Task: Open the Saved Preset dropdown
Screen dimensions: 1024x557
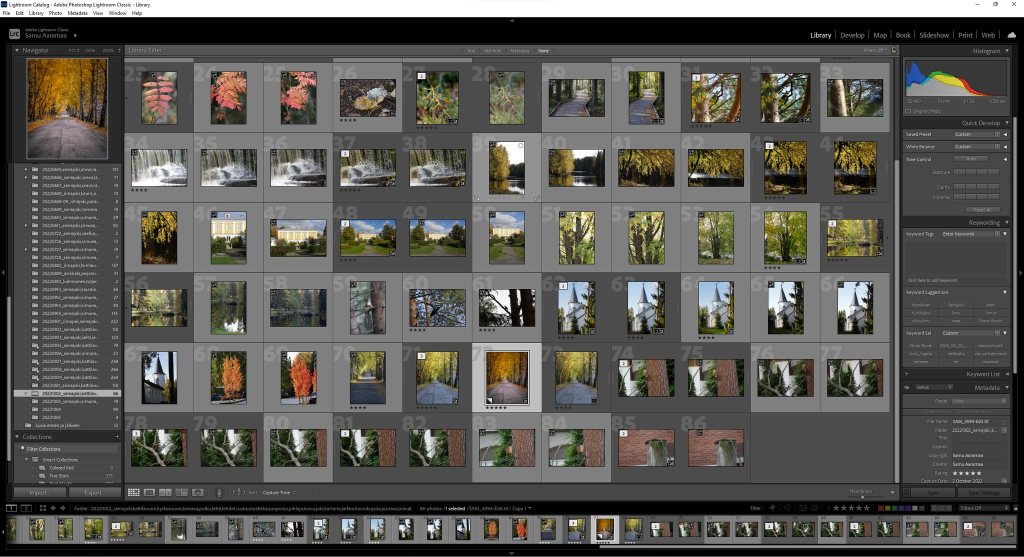Action: coord(975,133)
